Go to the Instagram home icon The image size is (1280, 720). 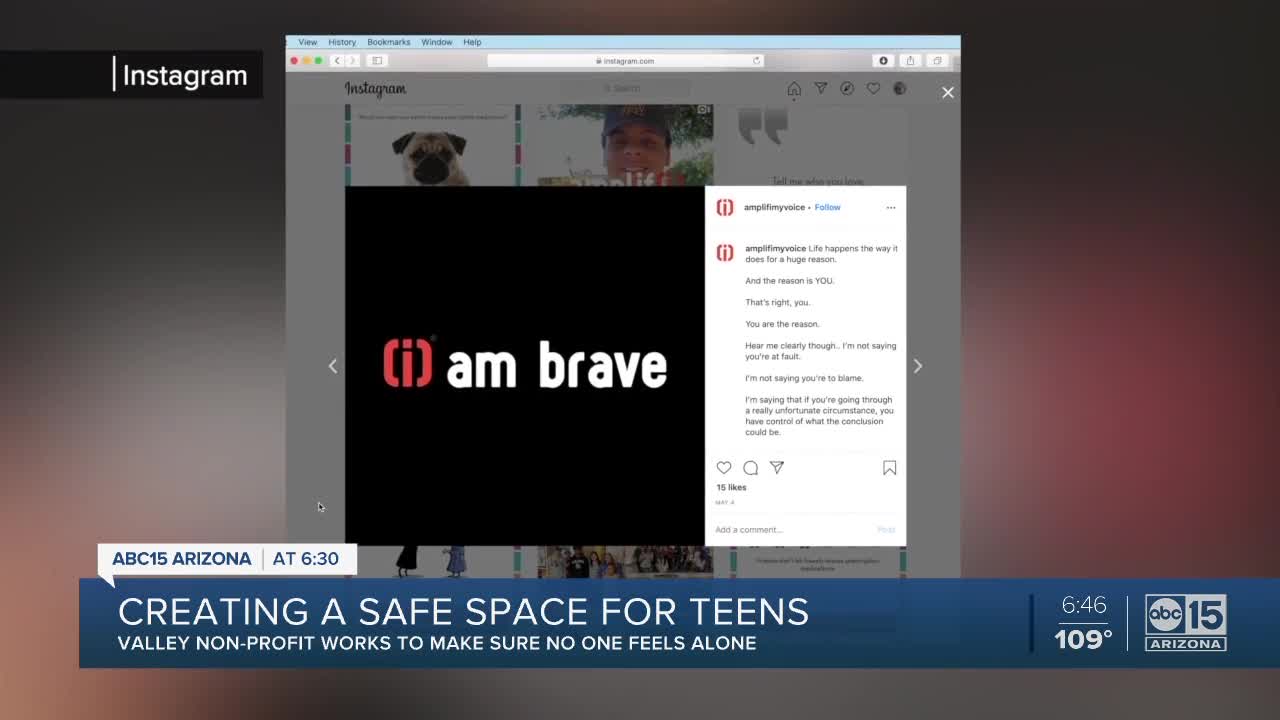tap(794, 89)
